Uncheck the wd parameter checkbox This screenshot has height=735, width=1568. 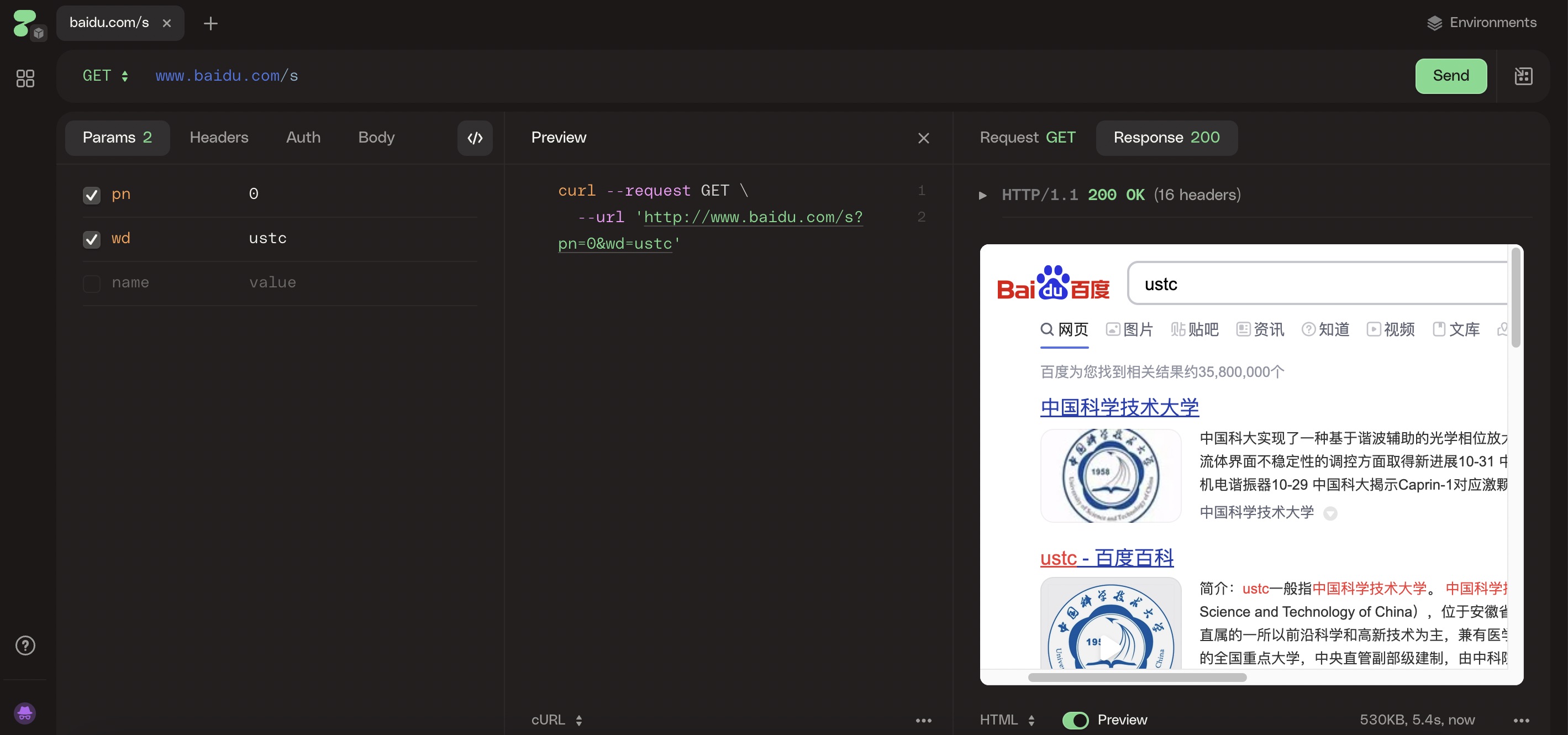coord(92,239)
